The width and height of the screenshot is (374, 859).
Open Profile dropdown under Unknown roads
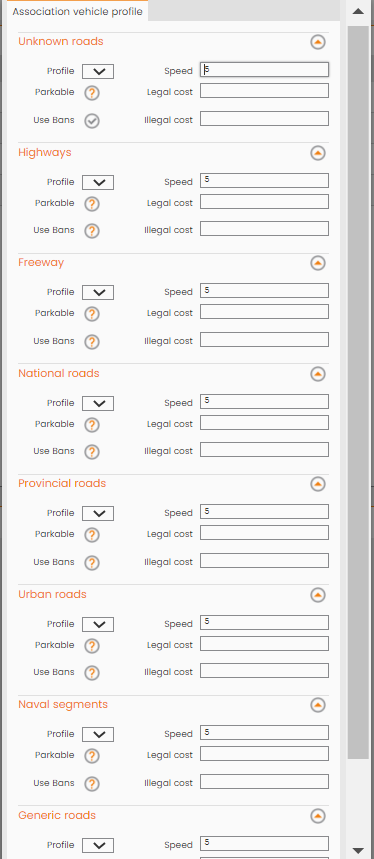click(98, 72)
